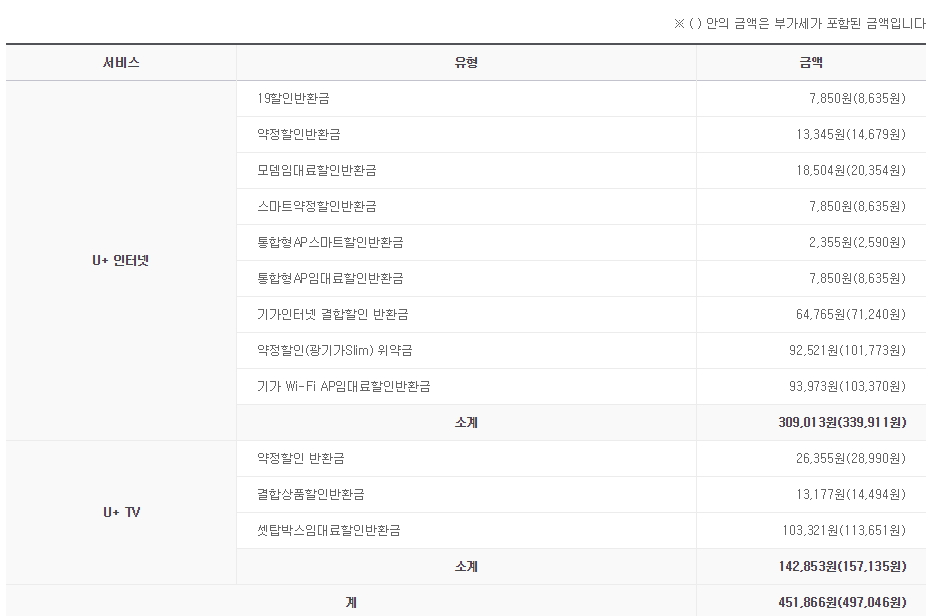
Task: Click the 통합형AP스마트할인반환금 entry
Action: (x=330, y=242)
